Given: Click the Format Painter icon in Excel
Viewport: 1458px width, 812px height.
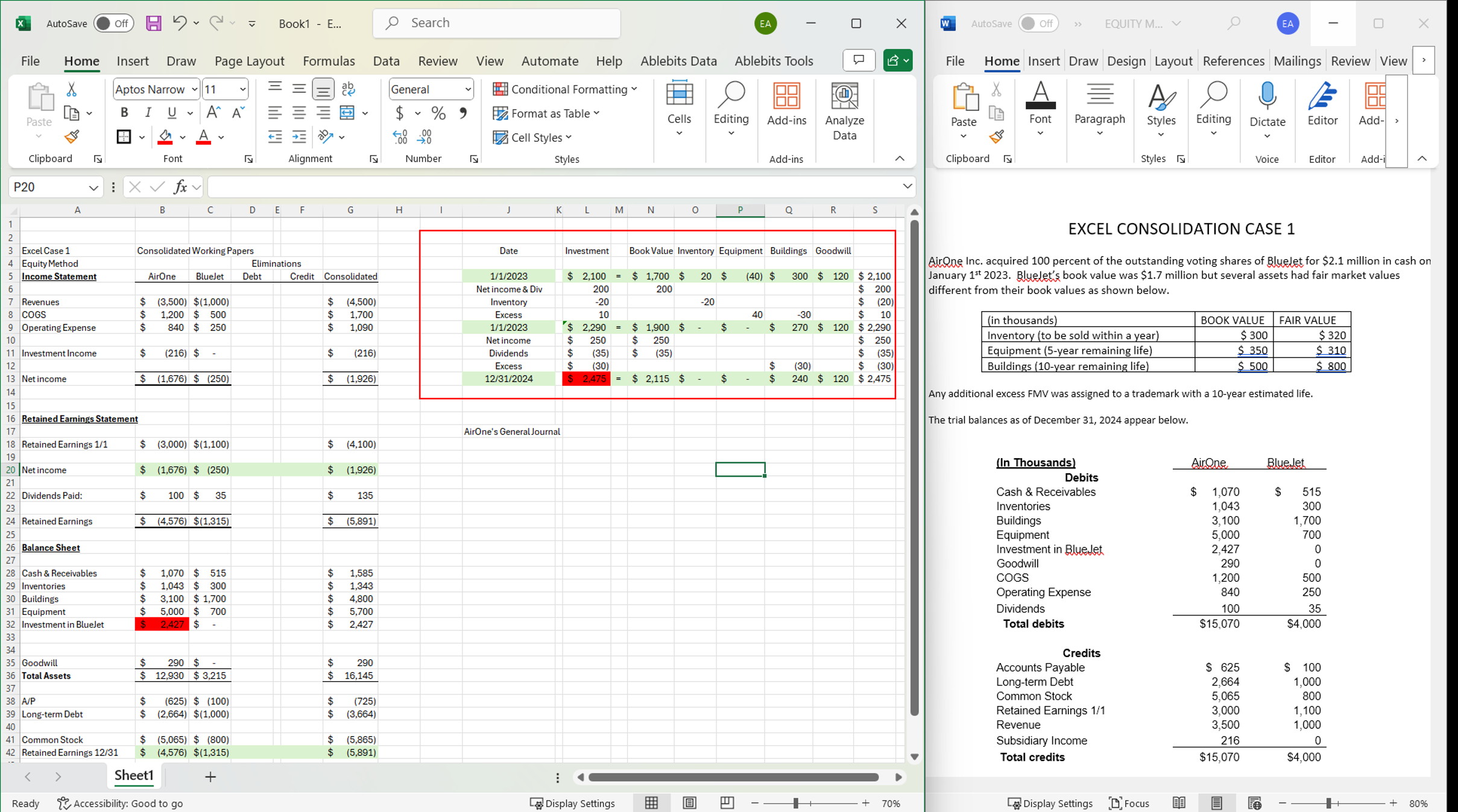Looking at the screenshot, I should pos(72,137).
